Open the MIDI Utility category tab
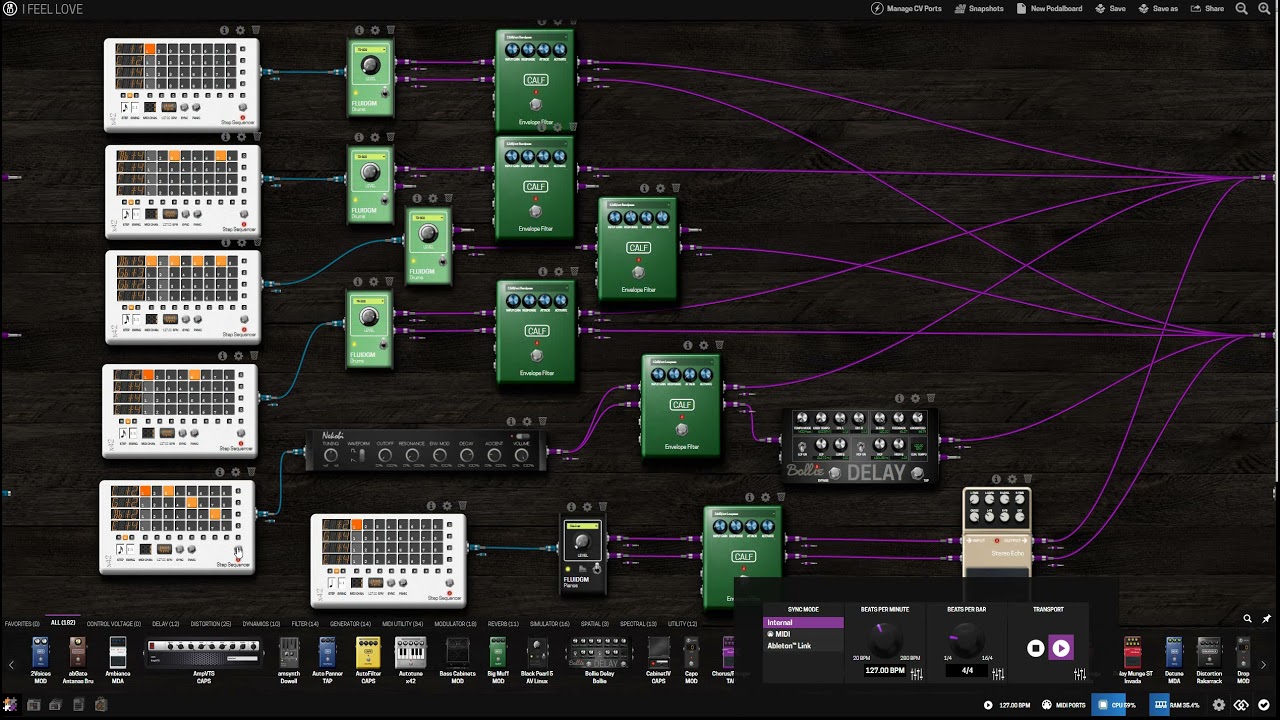 tap(402, 624)
